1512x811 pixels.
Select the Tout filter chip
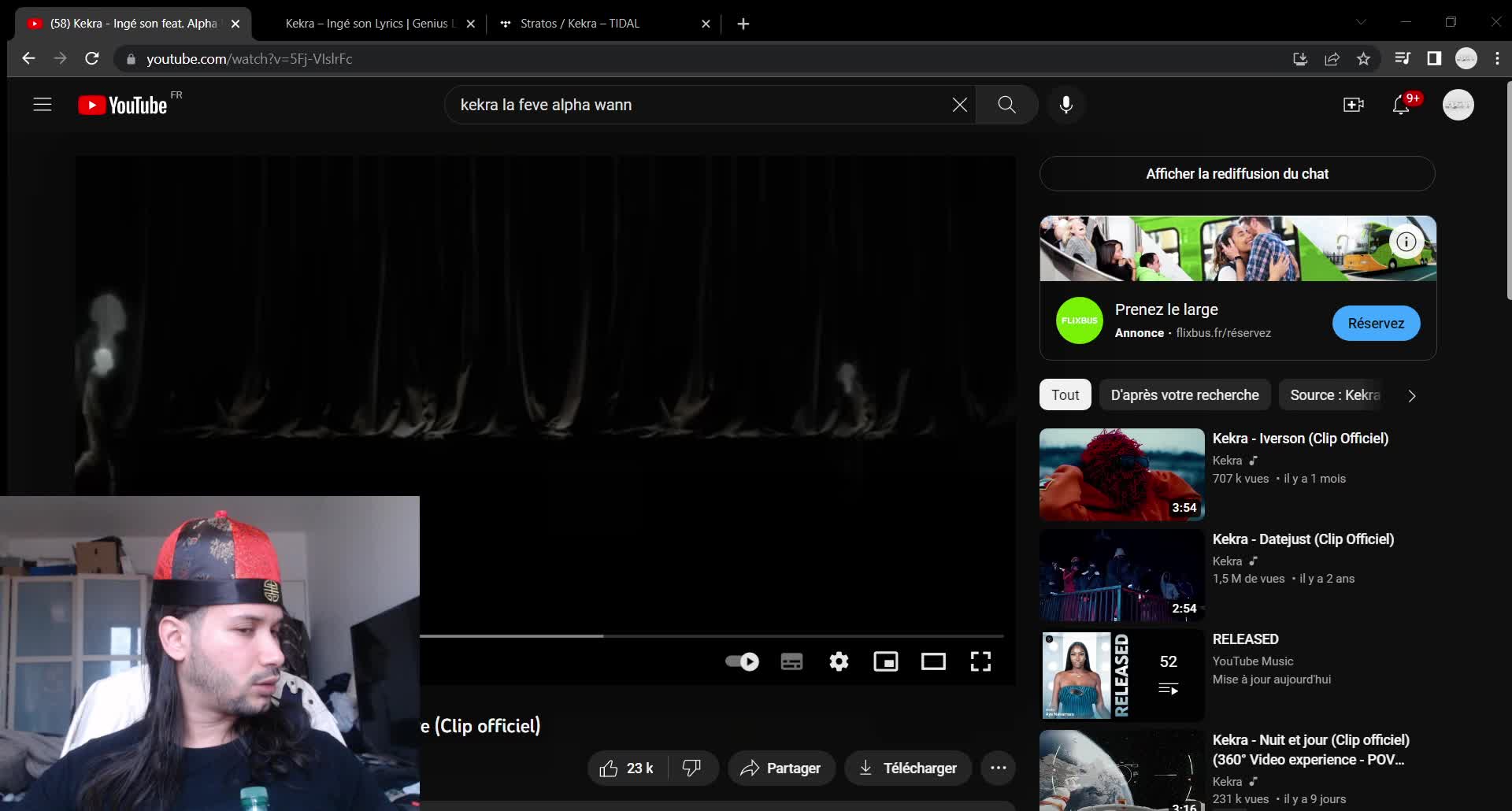1065,394
